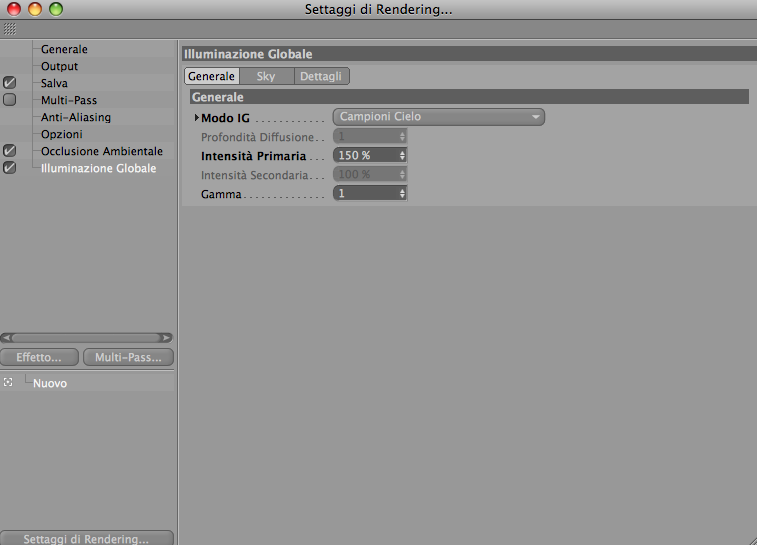
Task: Disable the Illuminazione Globale checkbox
Action: (9, 168)
